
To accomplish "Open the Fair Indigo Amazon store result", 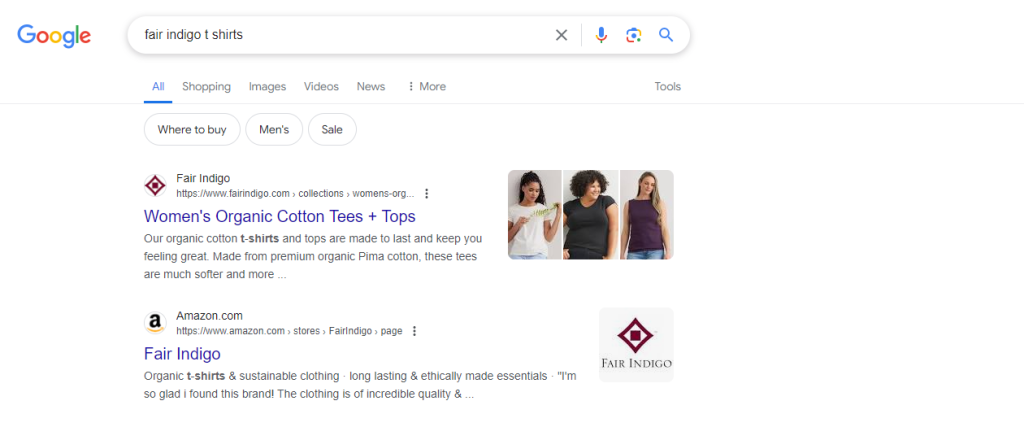I will 182,354.
